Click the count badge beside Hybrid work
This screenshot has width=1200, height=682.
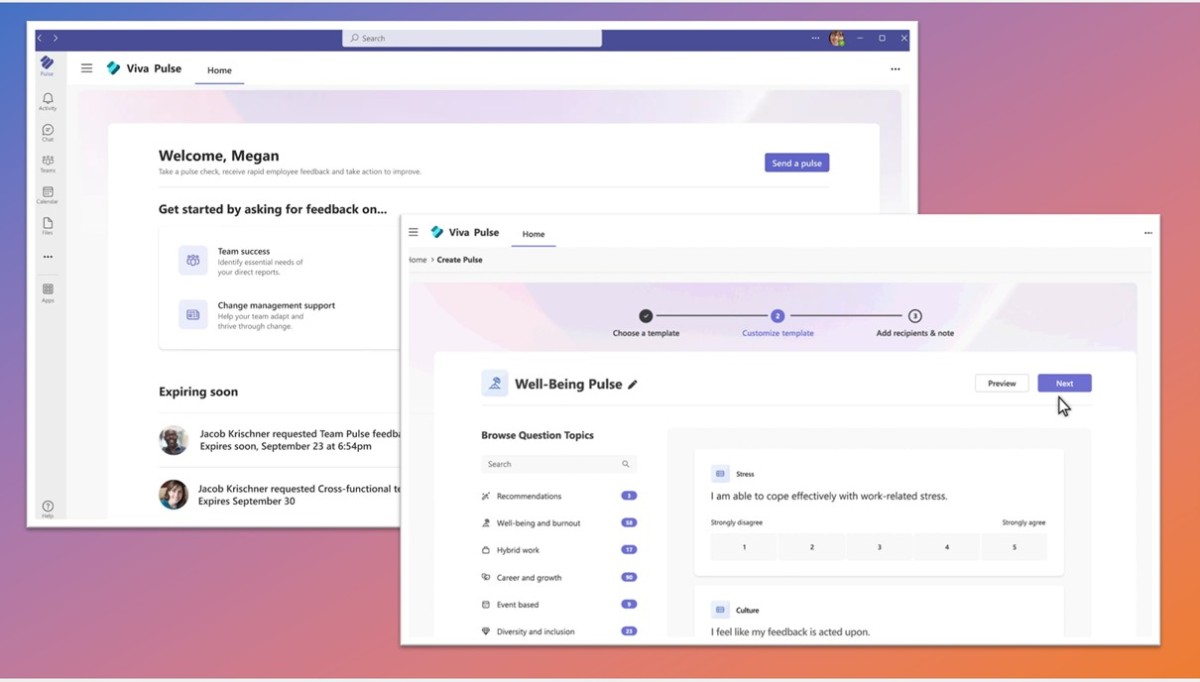click(629, 550)
